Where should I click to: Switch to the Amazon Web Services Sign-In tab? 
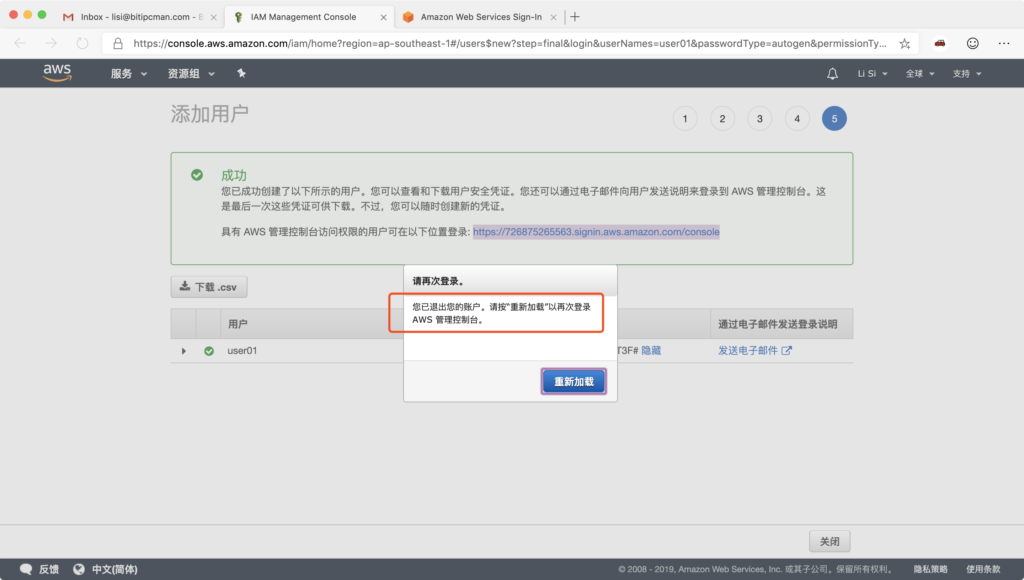pyautogui.click(x=481, y=17)
